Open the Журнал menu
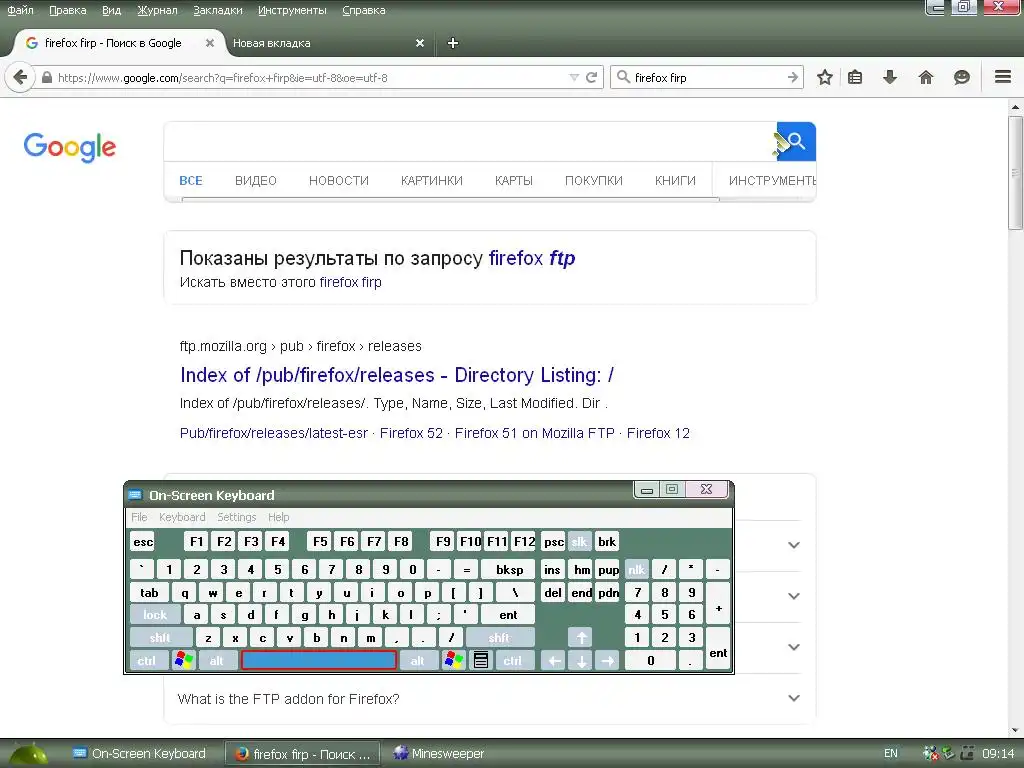Viewport: 1024px width, 768px height. click(157, 10)
